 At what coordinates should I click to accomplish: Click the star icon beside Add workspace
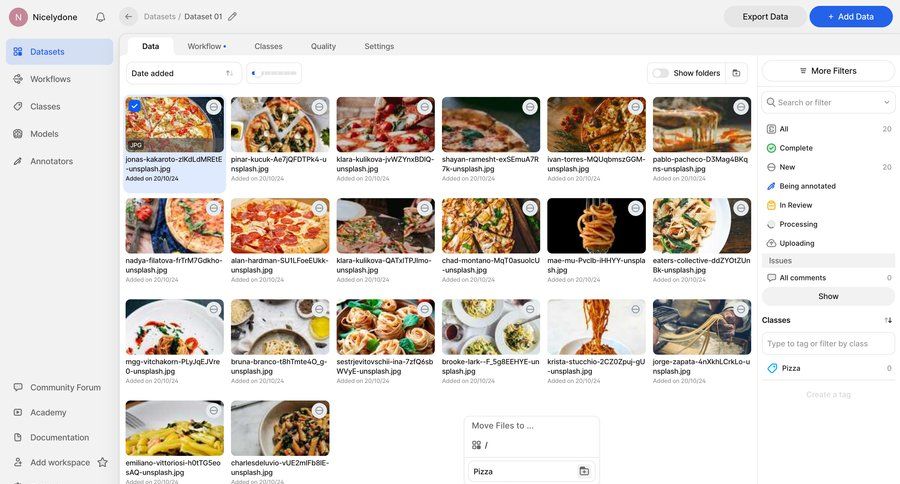[102, 462]
